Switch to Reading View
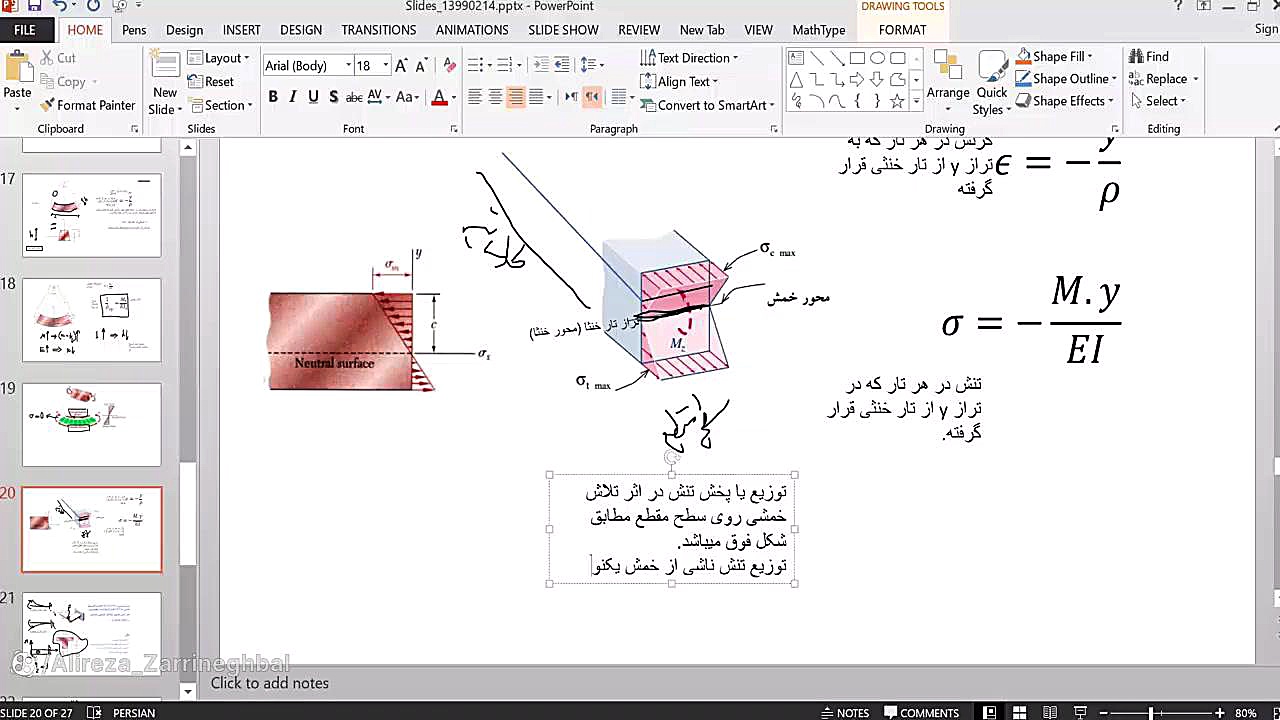This screenshot has height=720, width=1280. click(x=1050, y=713)
